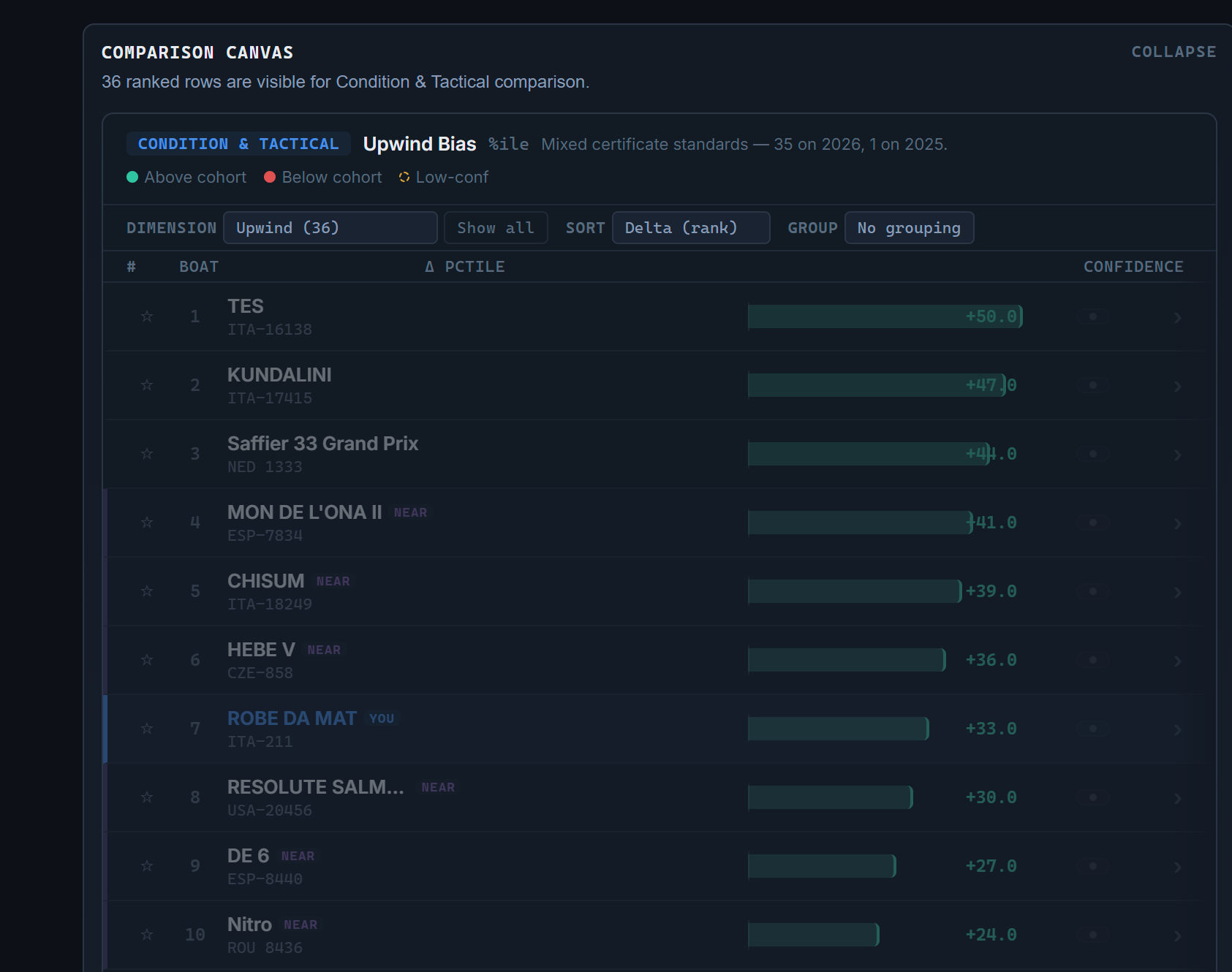Click the boat name CHISUM

[266, 581]
